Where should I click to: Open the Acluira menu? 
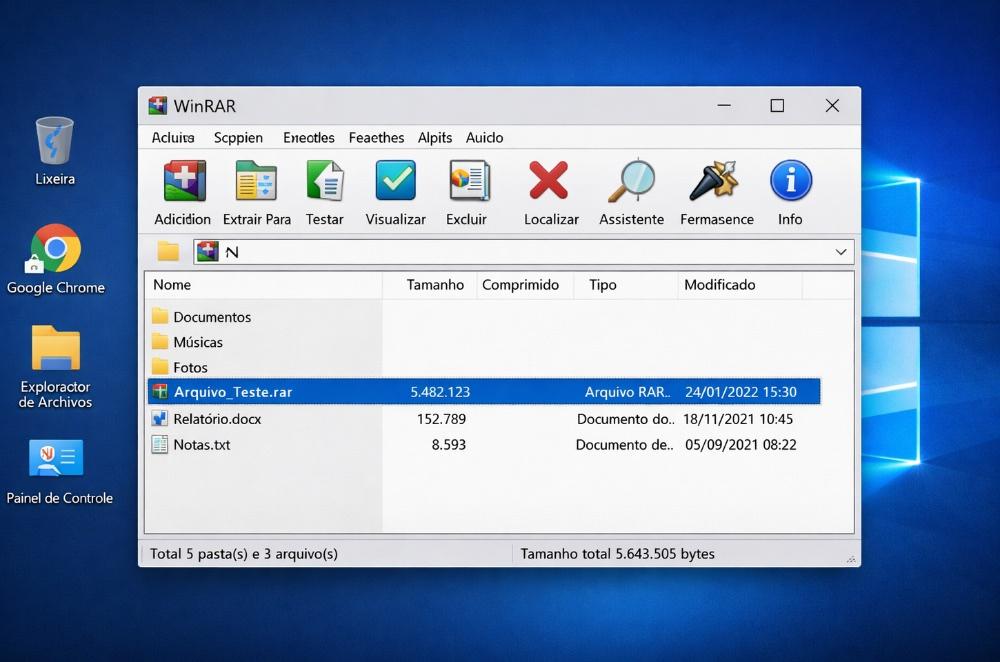click(173, 137)
